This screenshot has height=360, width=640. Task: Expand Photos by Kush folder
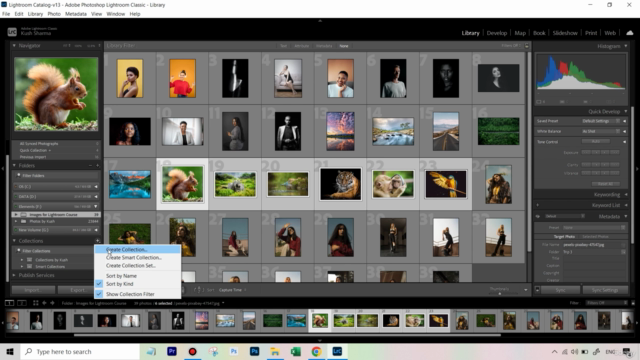coord(16,221)
